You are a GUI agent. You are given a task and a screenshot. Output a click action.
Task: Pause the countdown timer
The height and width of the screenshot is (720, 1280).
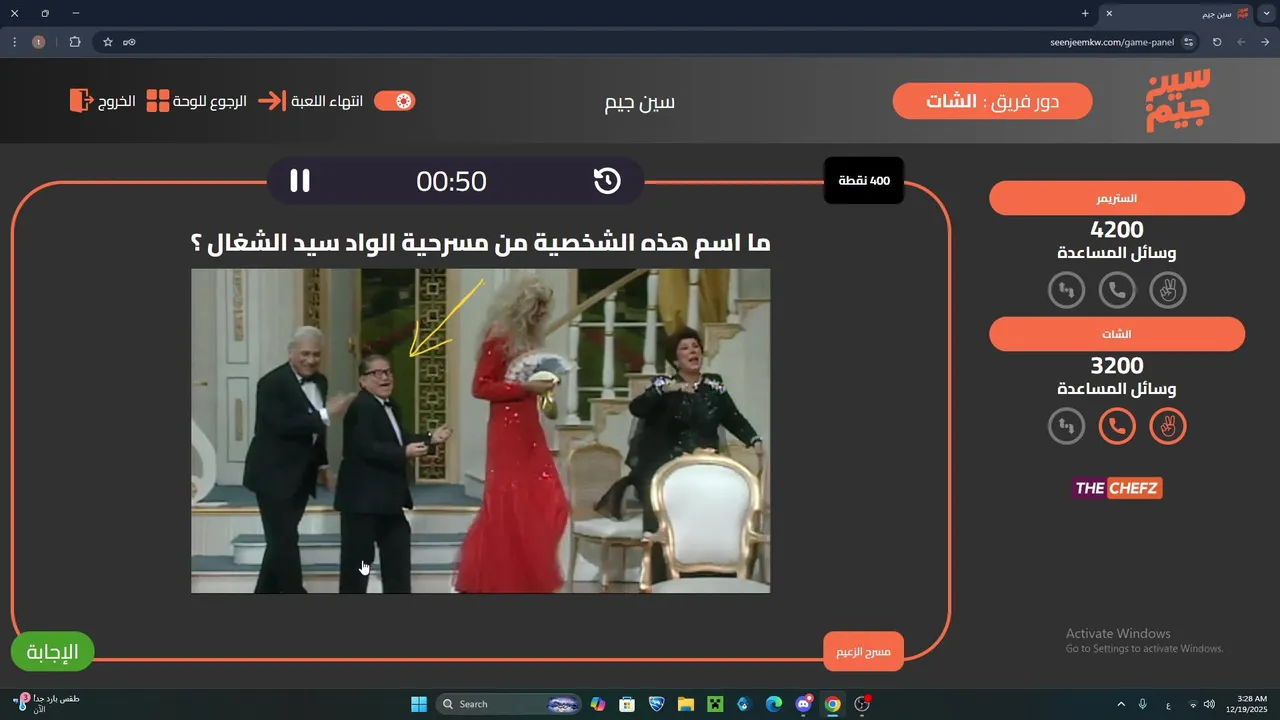[300, 181]
